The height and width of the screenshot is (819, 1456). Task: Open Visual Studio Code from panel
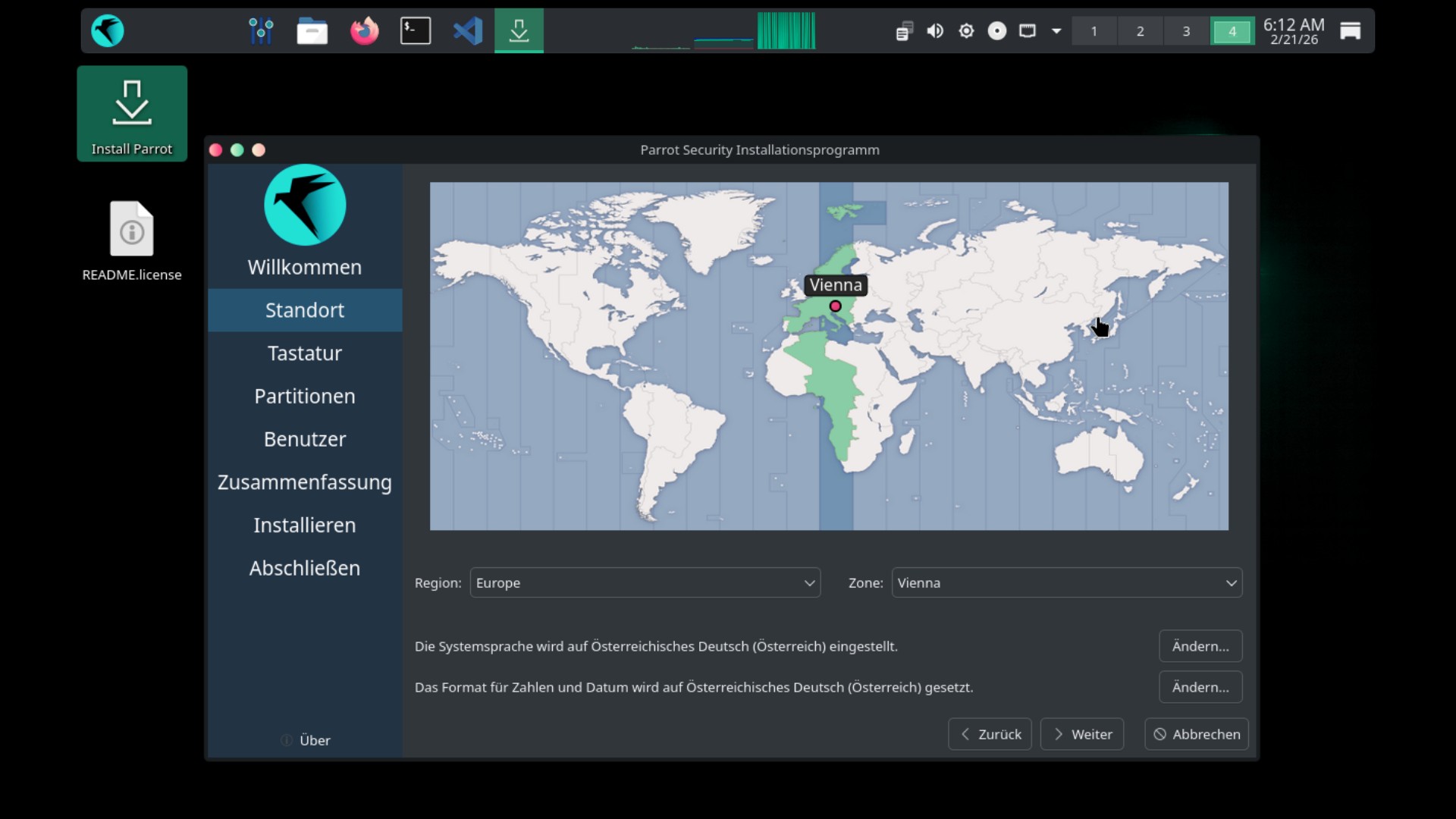click(468, 31)
